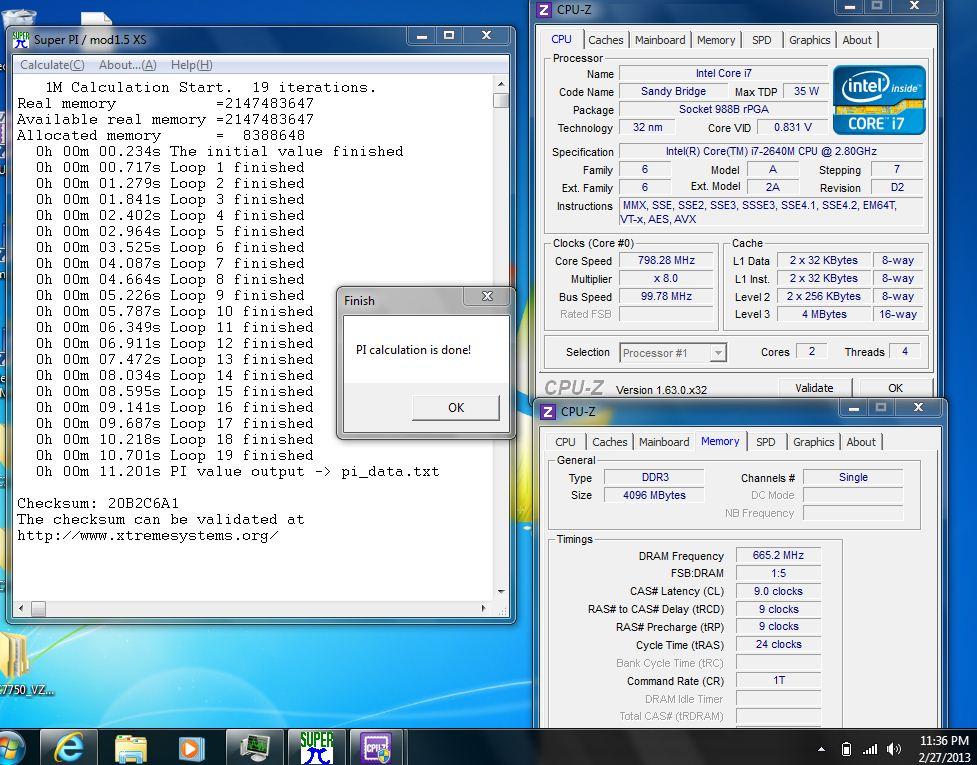Click the CAS# Latency 9.0 clocks value

pyautogui.click(x=778, y=591)
